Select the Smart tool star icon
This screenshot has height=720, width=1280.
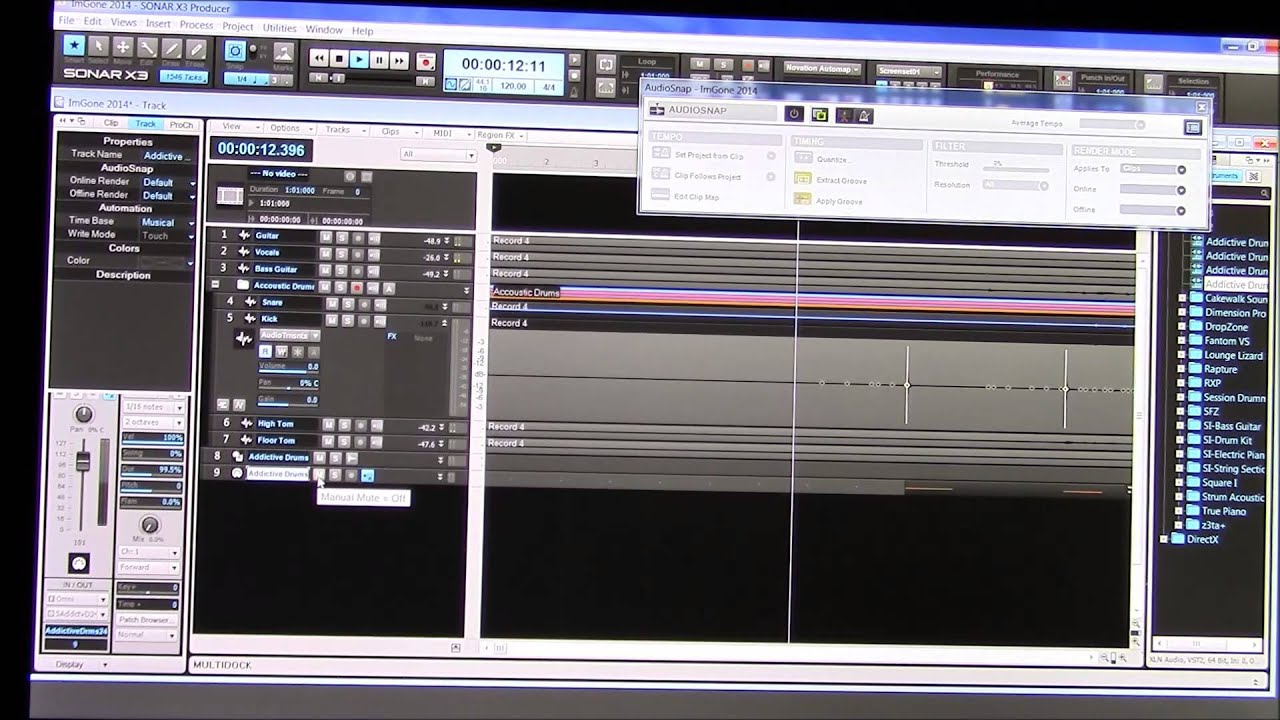(74, 46)
